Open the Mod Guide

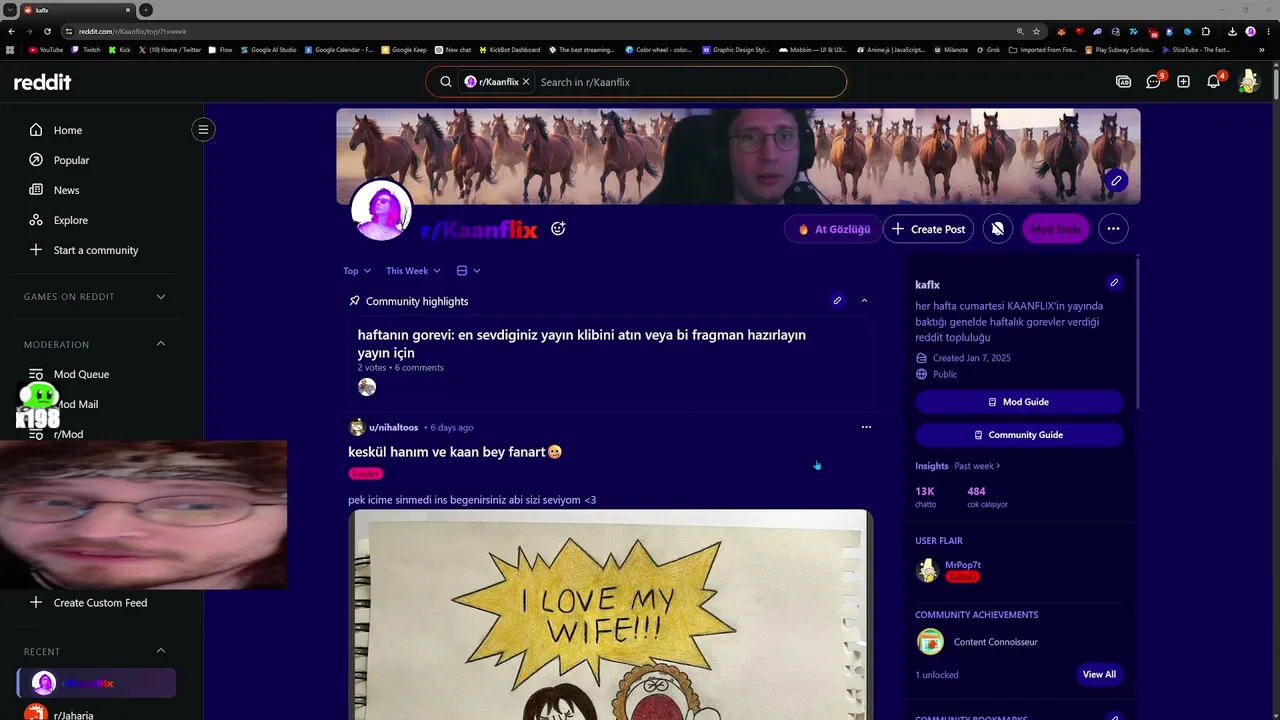pos(1019,402)
